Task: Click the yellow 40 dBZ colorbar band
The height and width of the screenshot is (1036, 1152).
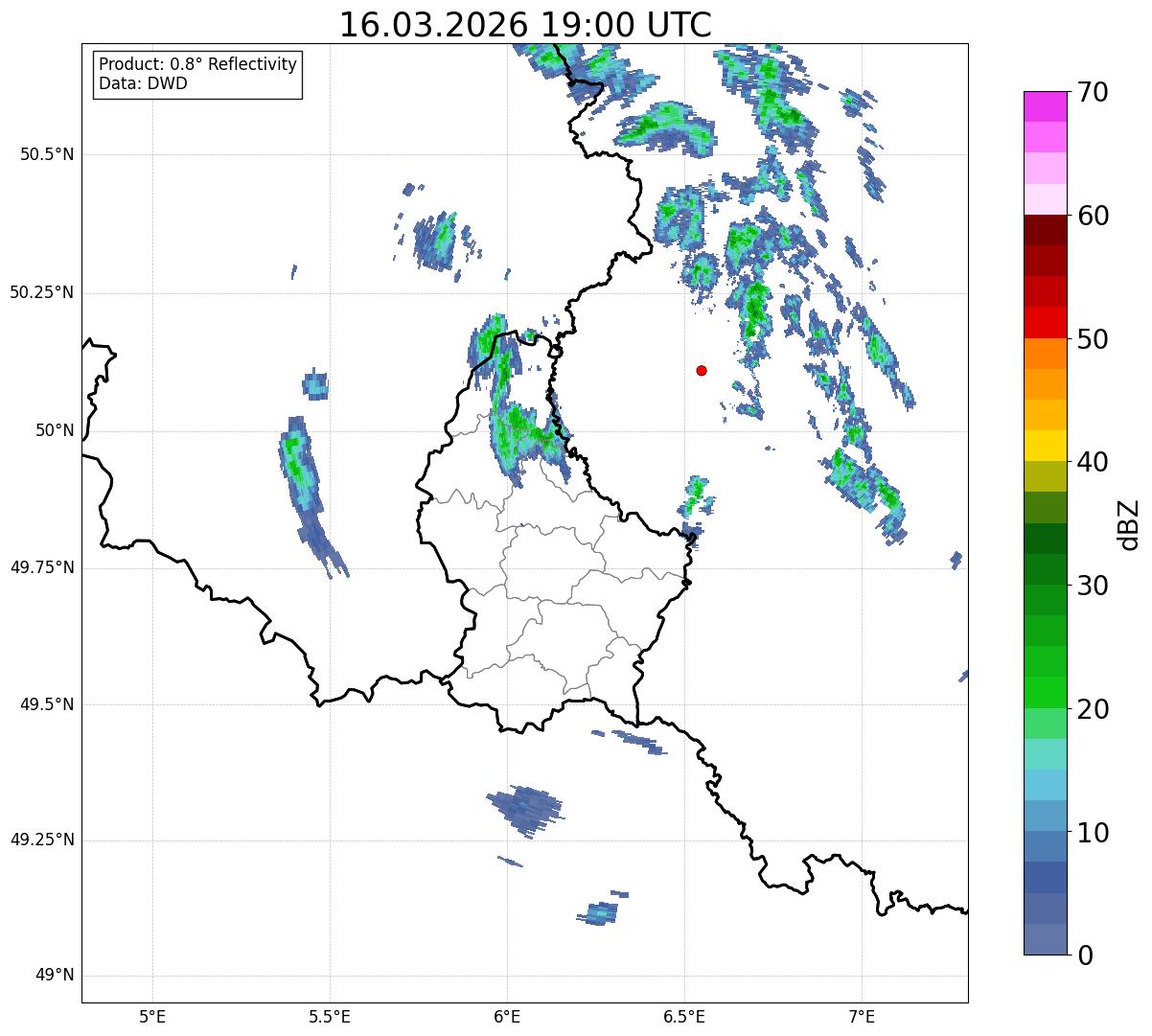Action: click(x=1045, y=446)
